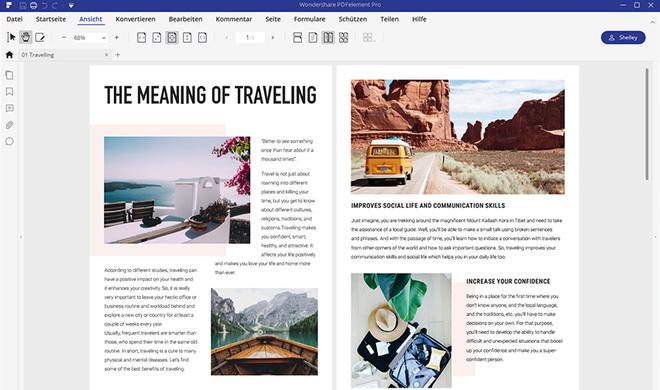The height and width of the screenshot is (390, 660).
Task: Open the Teilen tab
Action: coord(389,19)
